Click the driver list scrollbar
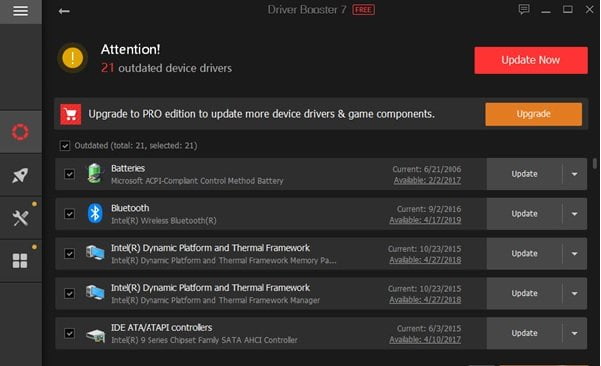The width and height of the screenshot is (601, 366). [595, 164]
